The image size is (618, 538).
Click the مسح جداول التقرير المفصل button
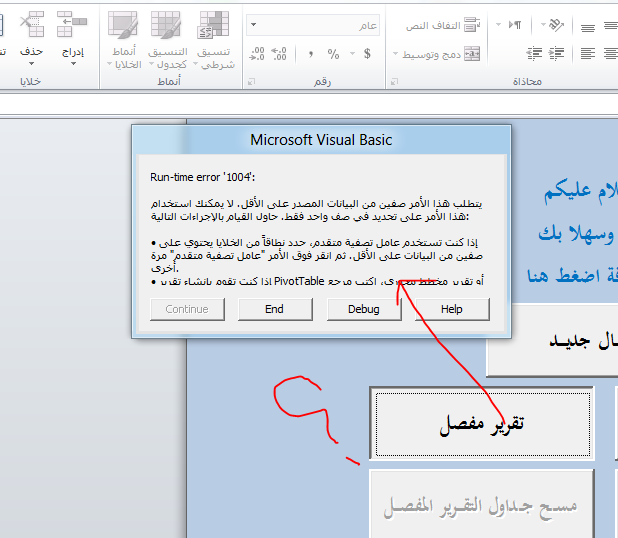point(482,506)
